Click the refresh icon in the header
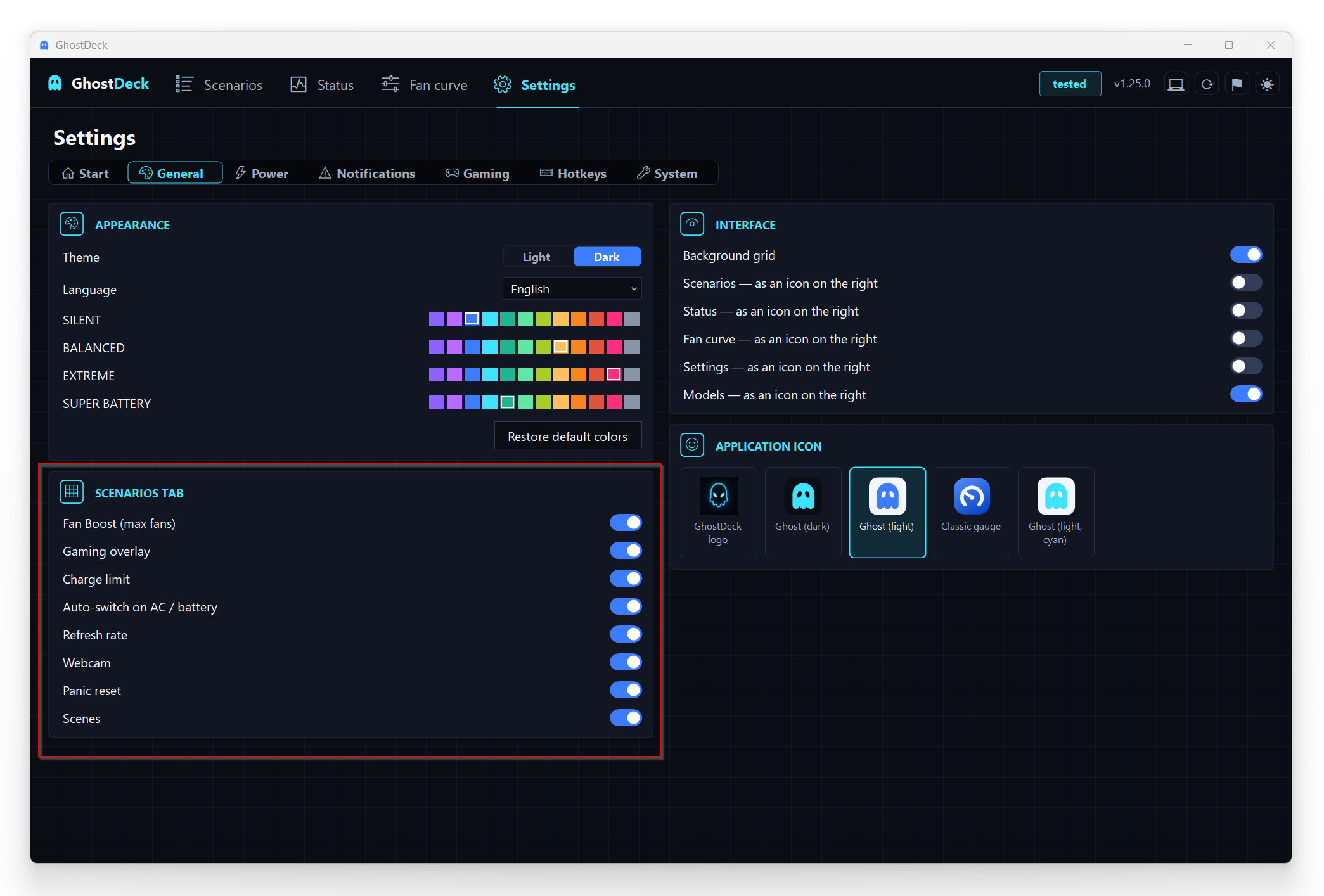 (x=1207, y=84)
